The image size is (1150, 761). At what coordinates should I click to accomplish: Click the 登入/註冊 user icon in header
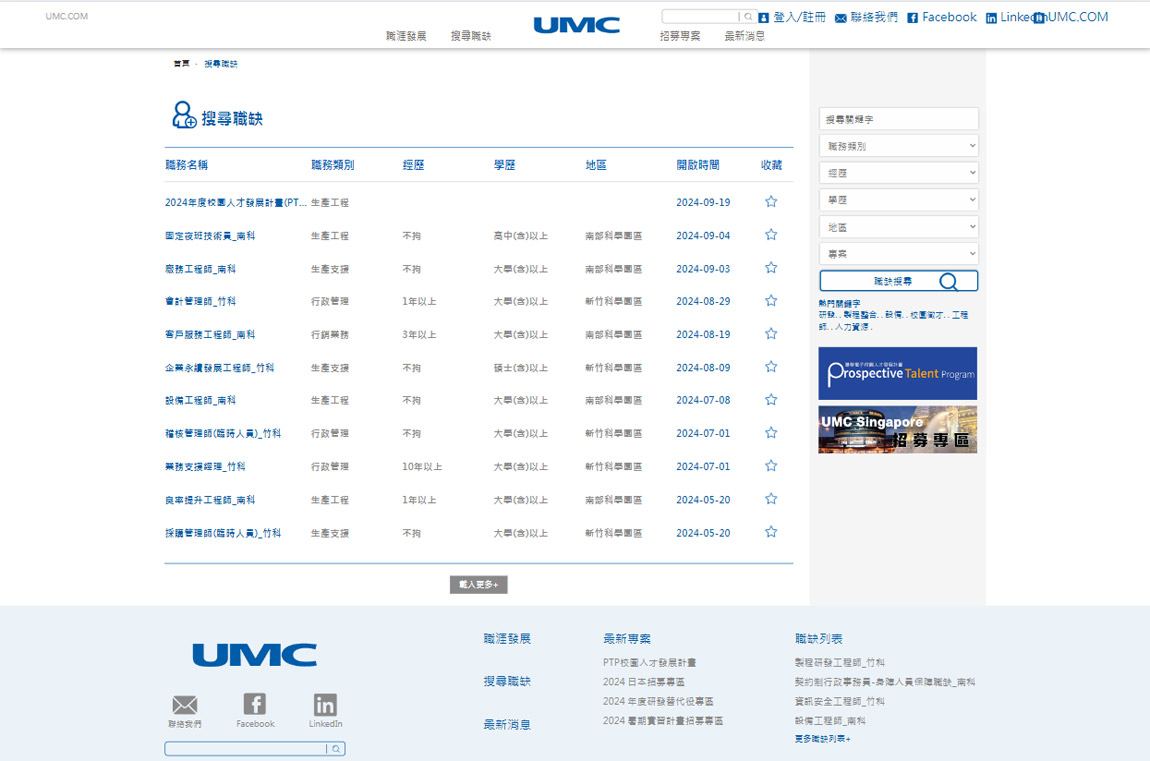[x=764, y=18]
